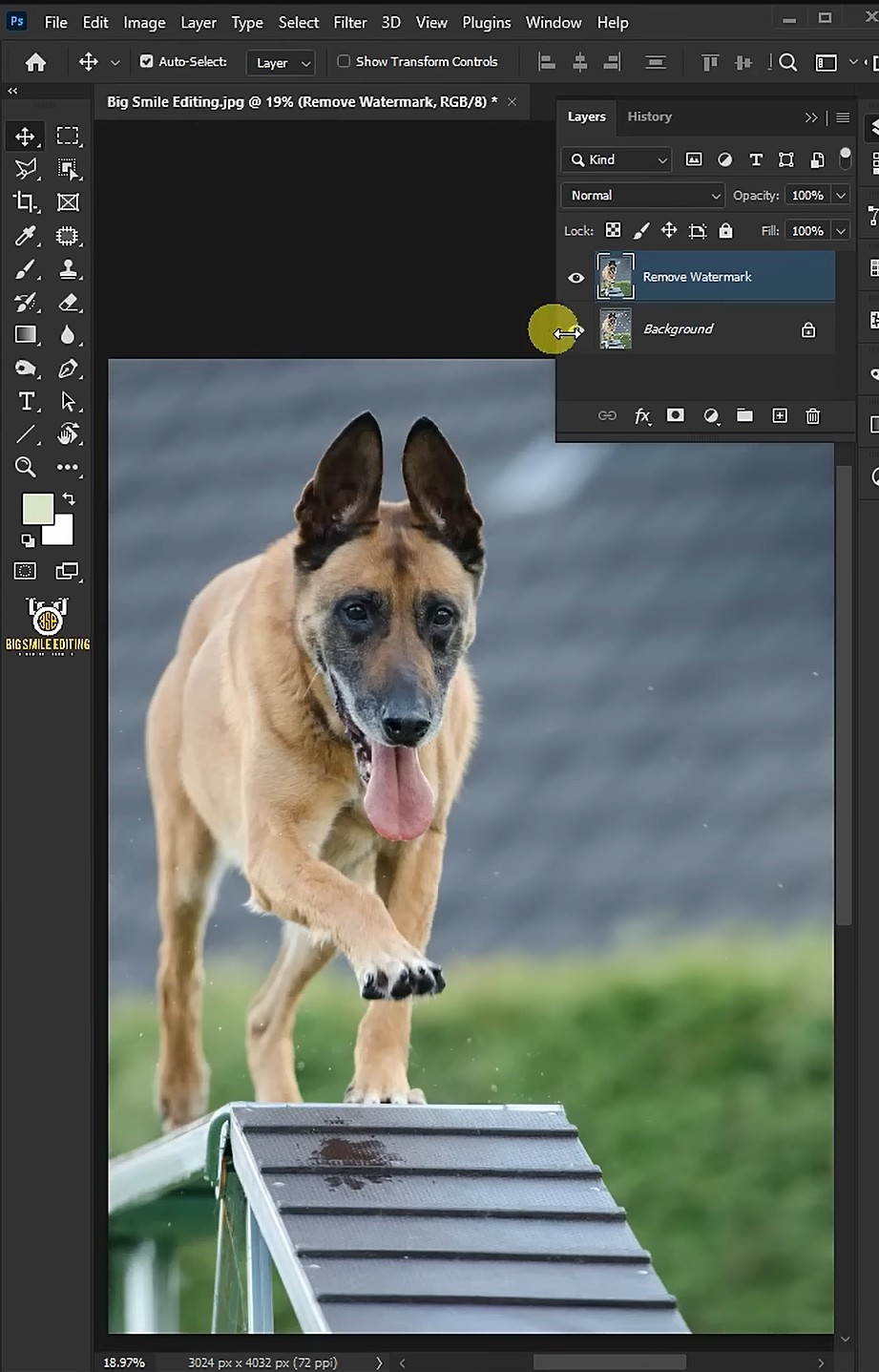
Task: Select the Eyedropper tool
Action: 26,236
